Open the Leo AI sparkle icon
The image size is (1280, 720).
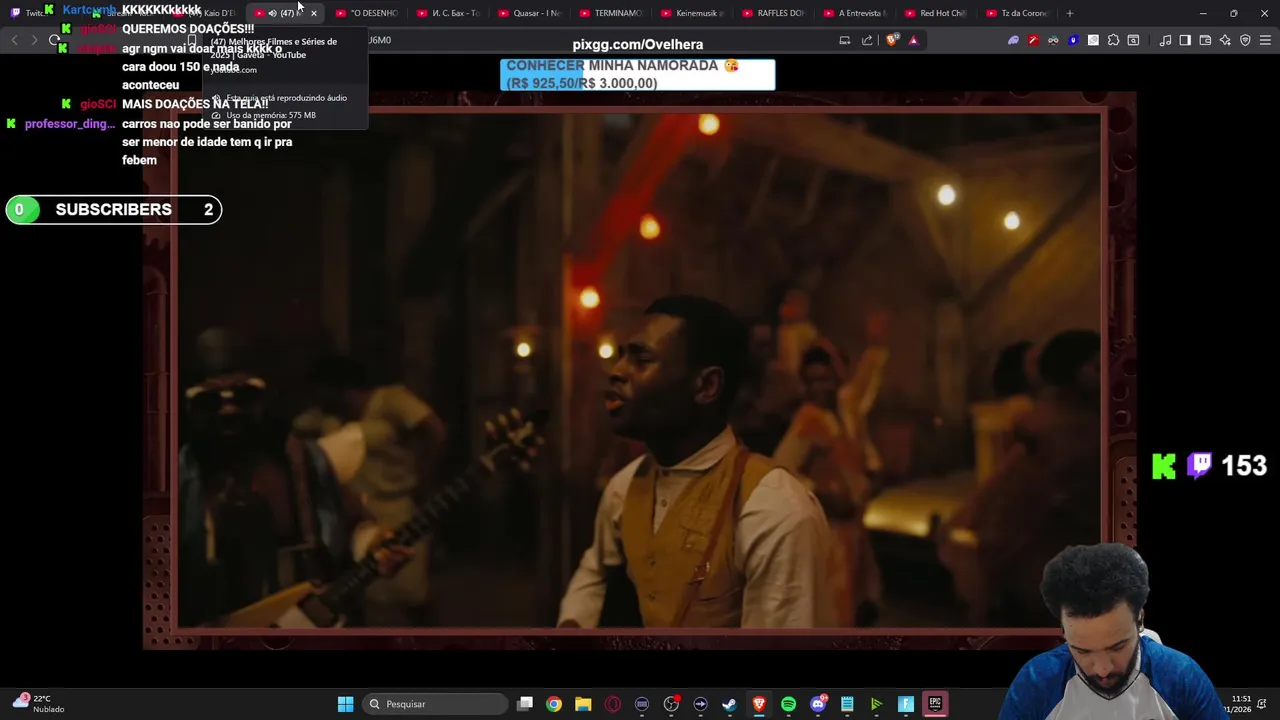tap(1225, 40)
